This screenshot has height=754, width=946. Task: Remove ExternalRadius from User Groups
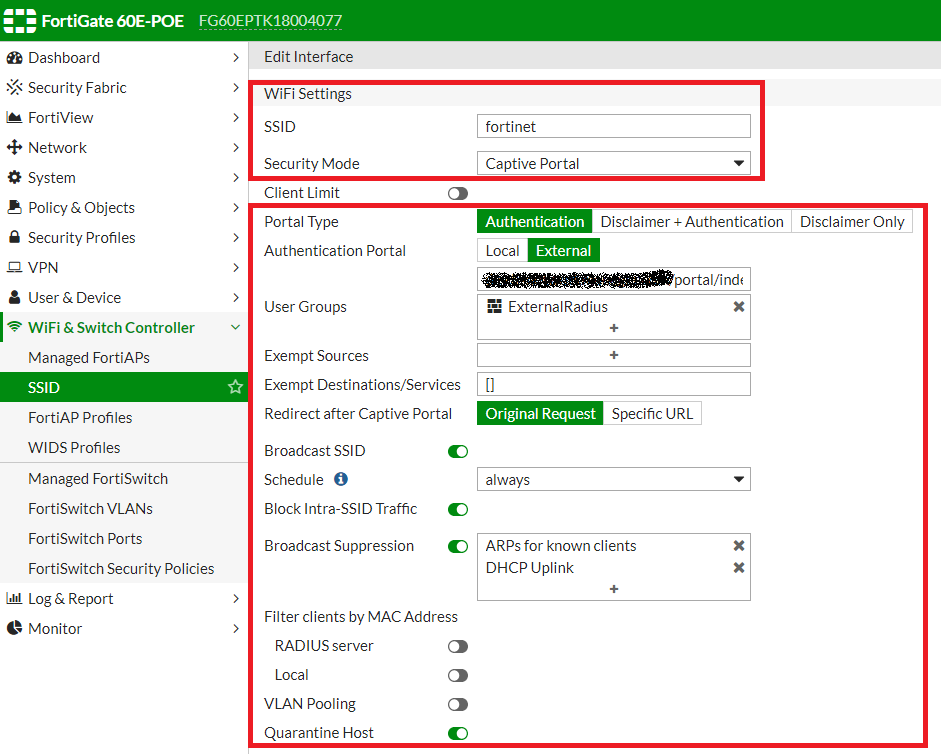[x=739, y=307]
